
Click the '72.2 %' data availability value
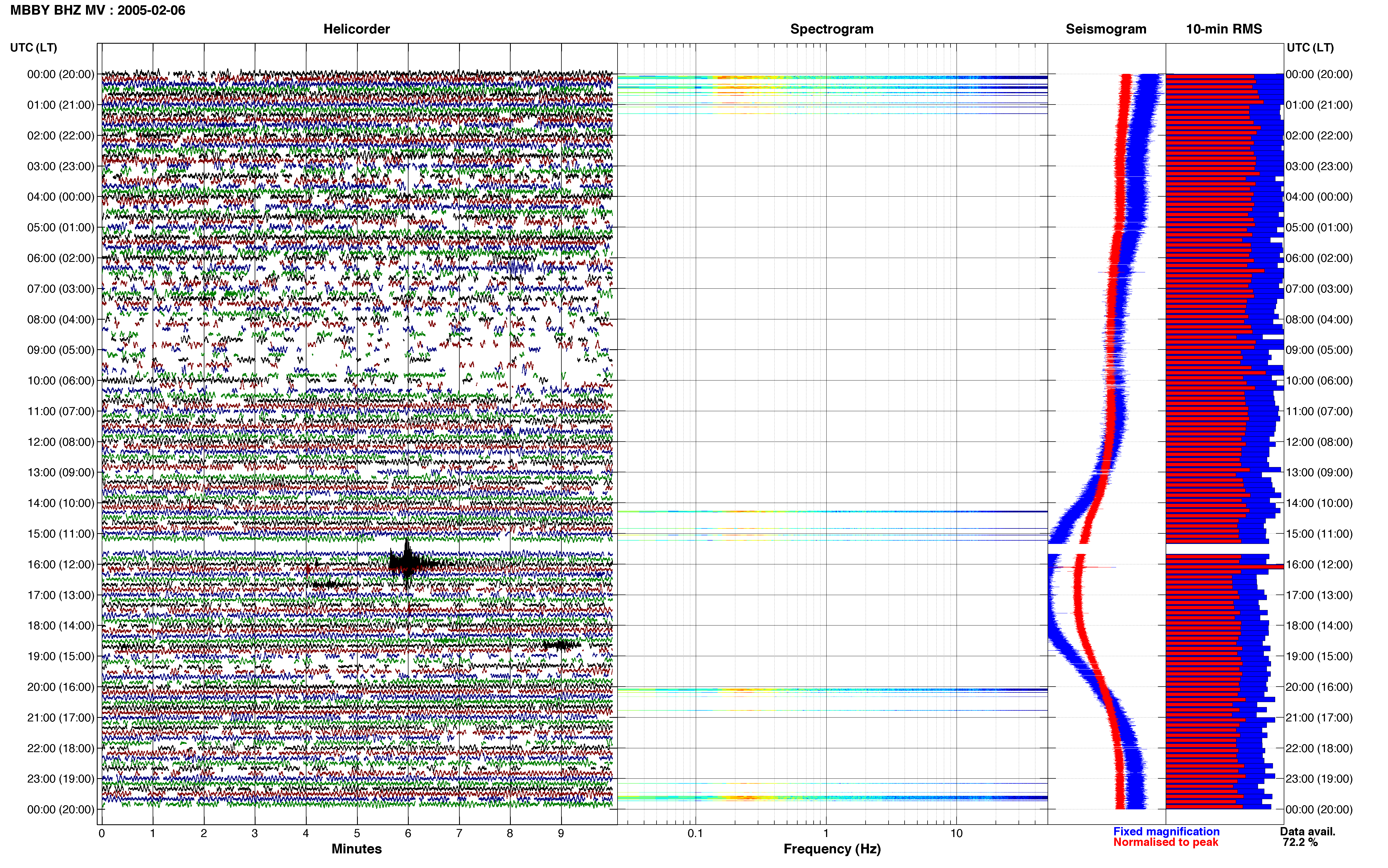click(1300, 842)
